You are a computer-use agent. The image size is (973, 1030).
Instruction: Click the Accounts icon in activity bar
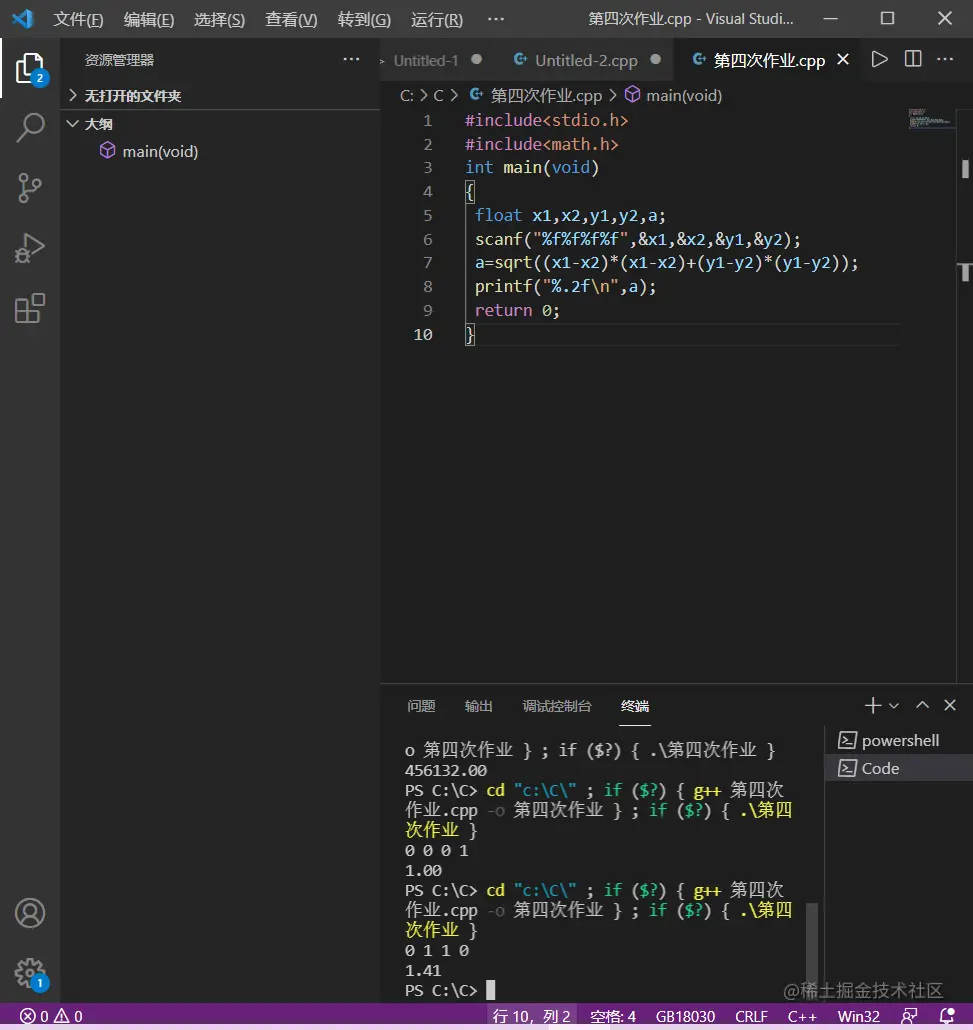30,913
